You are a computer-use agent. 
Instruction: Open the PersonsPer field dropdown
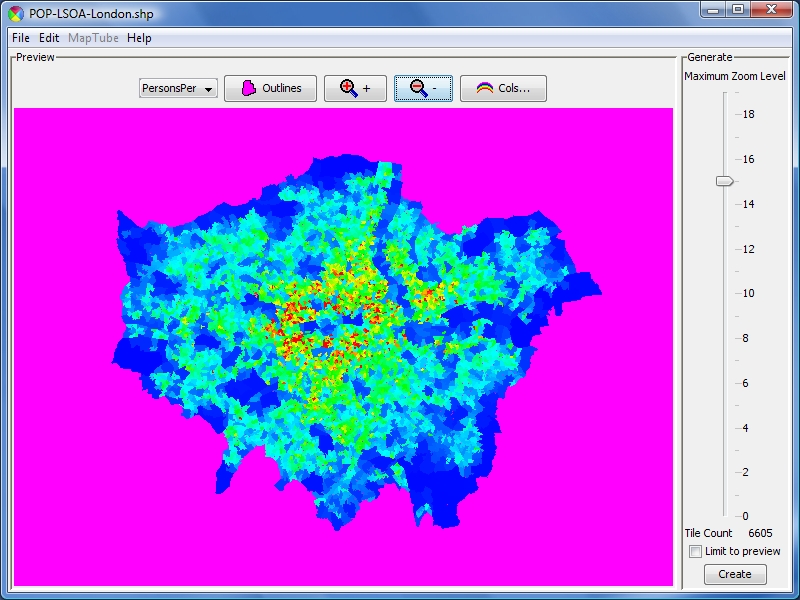[x=178, y=88]
